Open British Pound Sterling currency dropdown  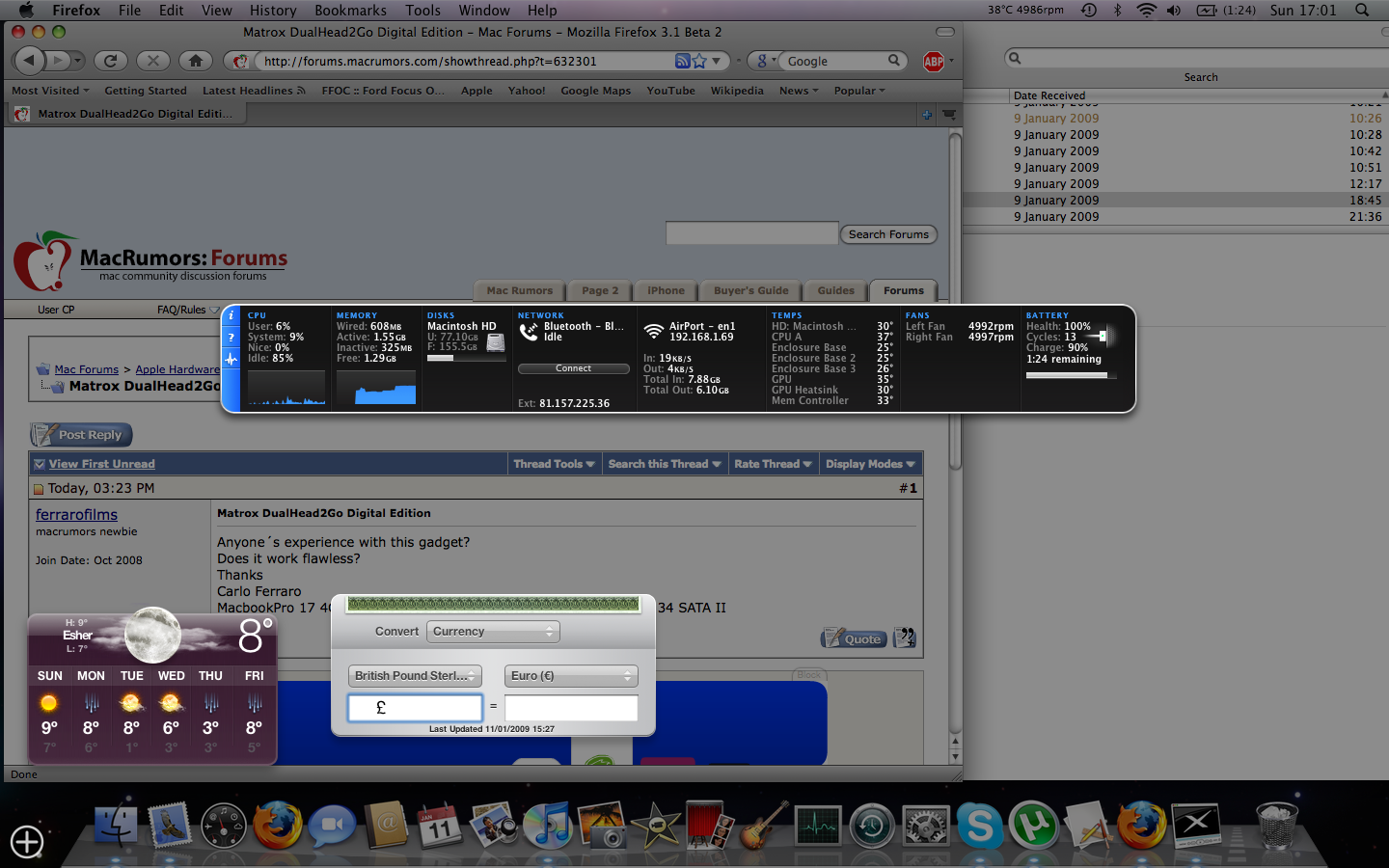415,676
